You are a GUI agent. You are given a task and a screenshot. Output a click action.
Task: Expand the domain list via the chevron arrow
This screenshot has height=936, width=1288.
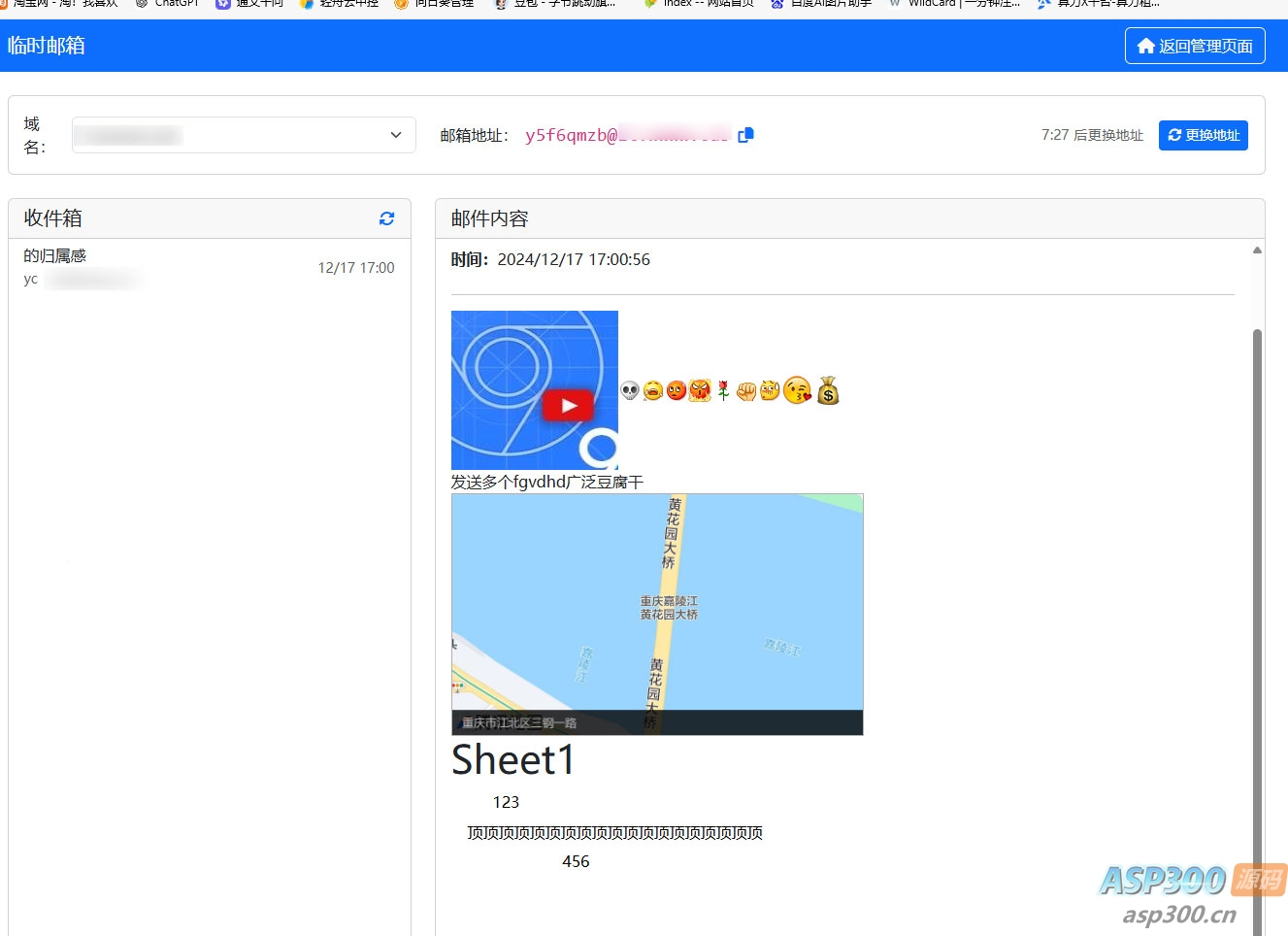click(x=395, y=135)
